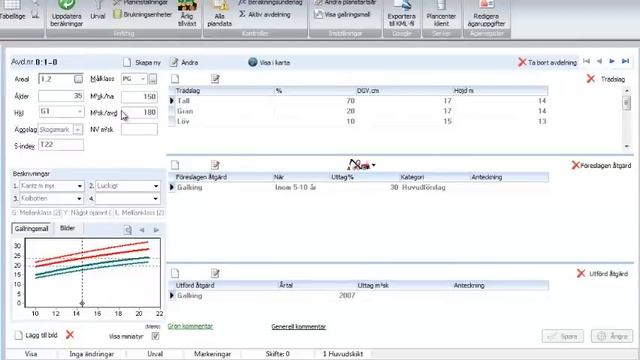Click new-row icon above Trädslag table
This screenshot has width=640, height=360.
(x=175, y=79)
